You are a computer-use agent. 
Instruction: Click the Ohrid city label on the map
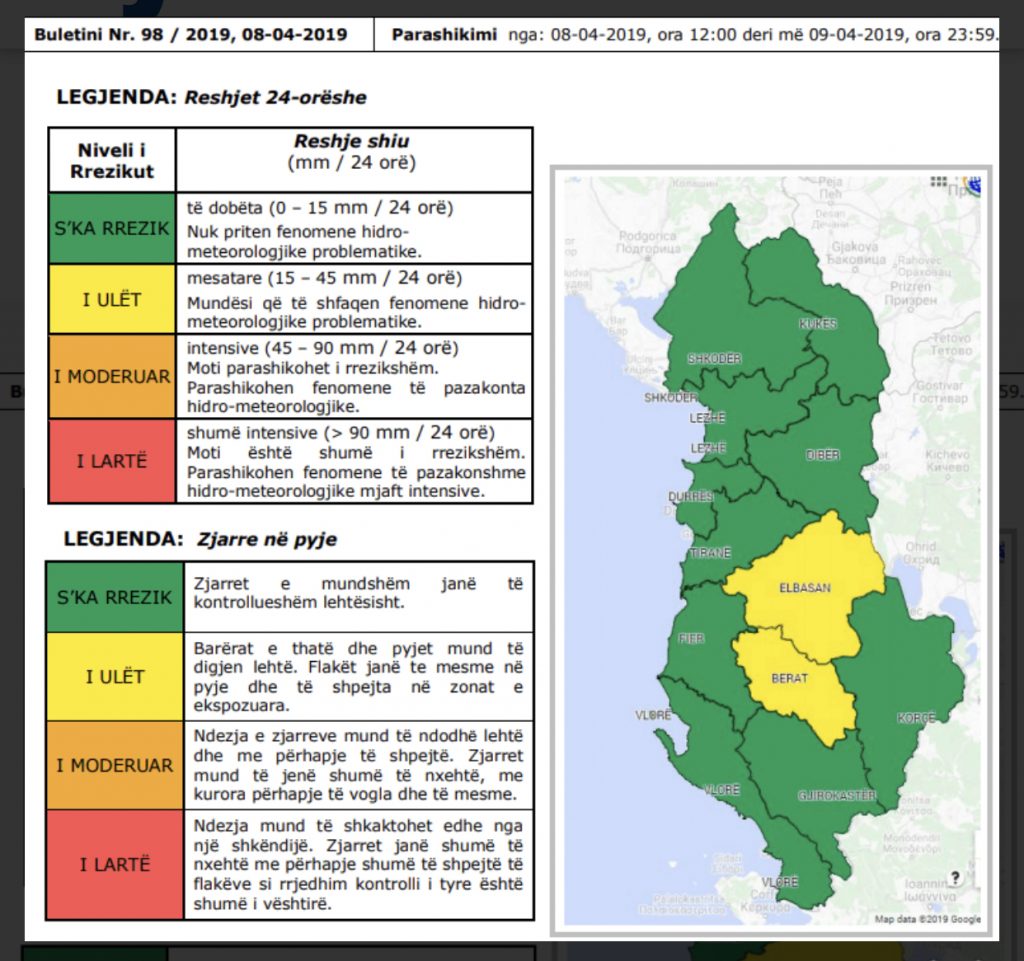pos(921,552)
